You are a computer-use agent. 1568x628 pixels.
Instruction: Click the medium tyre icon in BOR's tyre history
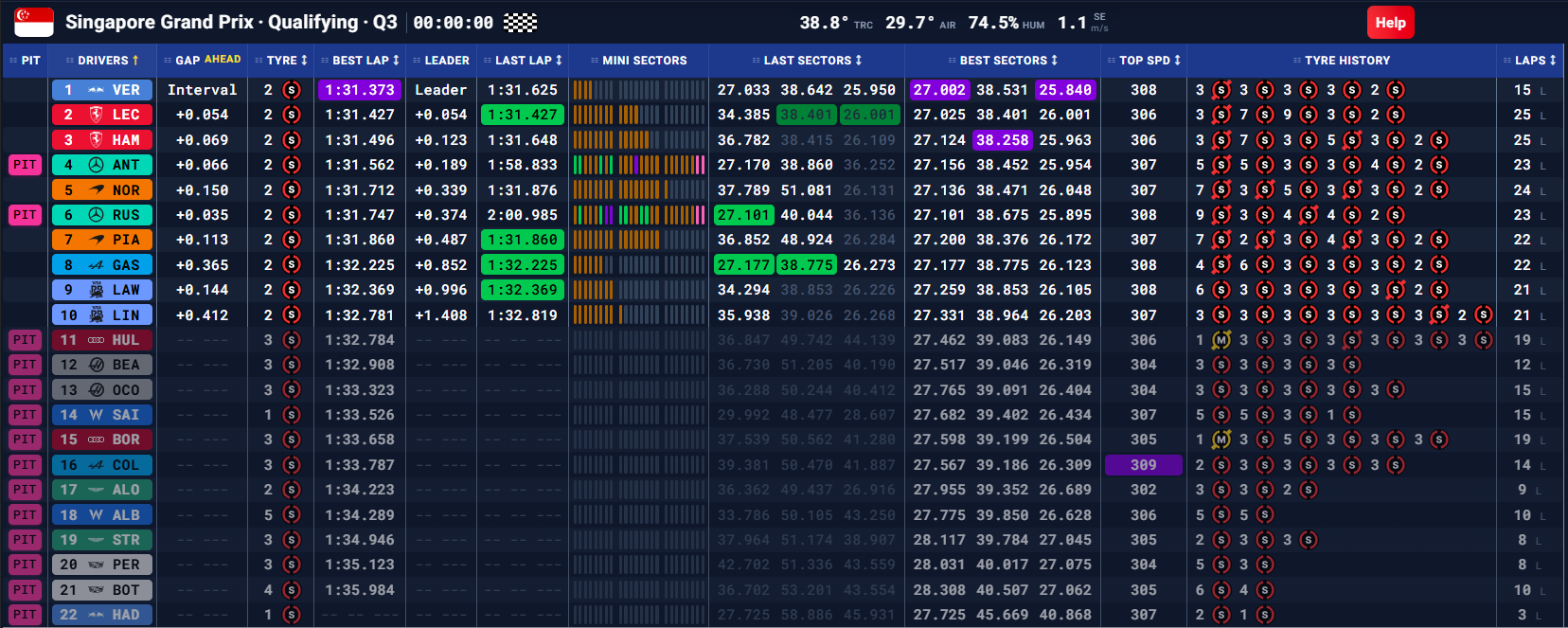[1221, 440]
